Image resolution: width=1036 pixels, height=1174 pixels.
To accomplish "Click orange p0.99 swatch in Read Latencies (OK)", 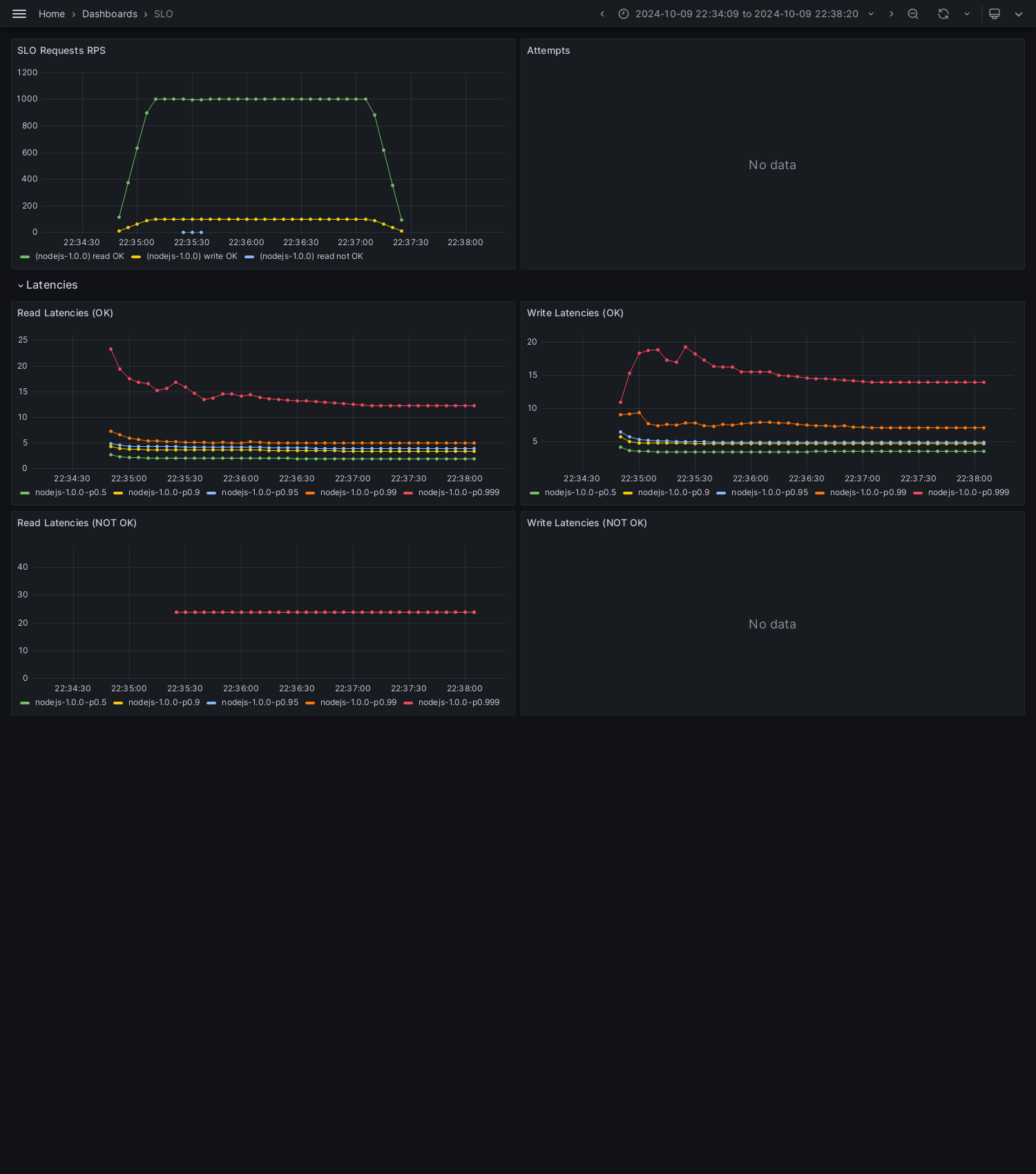I will point(310,493).
